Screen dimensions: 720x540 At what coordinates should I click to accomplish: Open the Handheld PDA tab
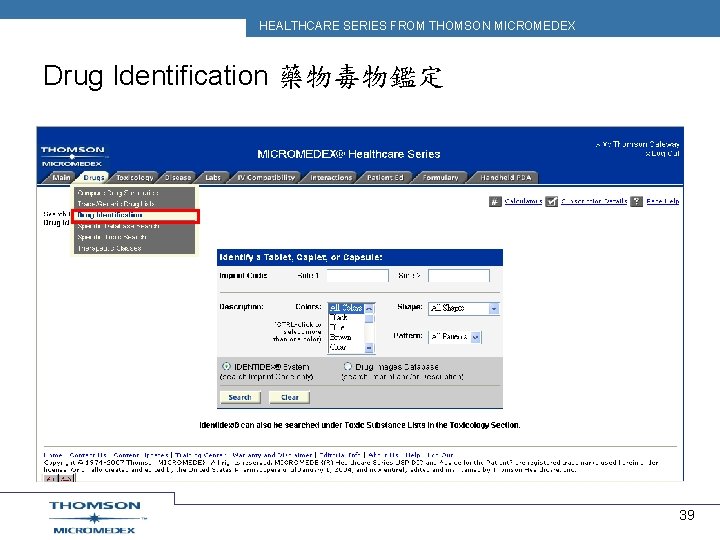click(x=506, y=177)
